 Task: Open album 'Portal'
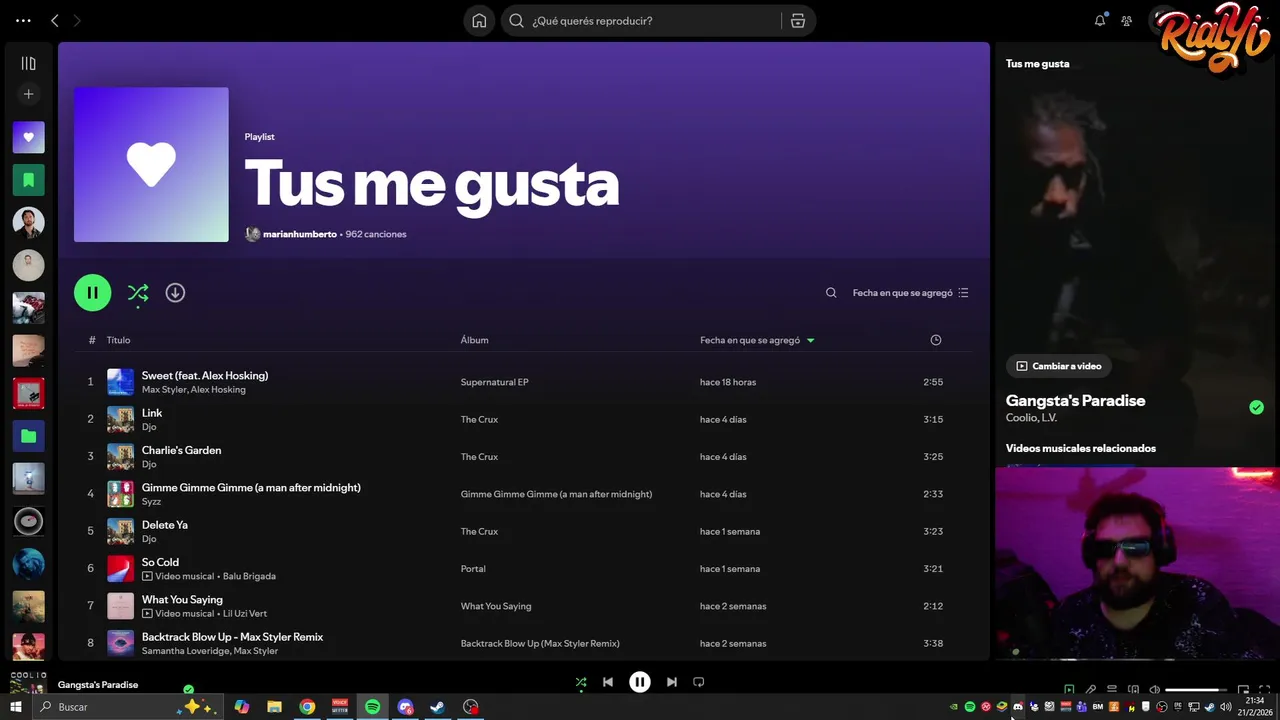click(473, 569)
